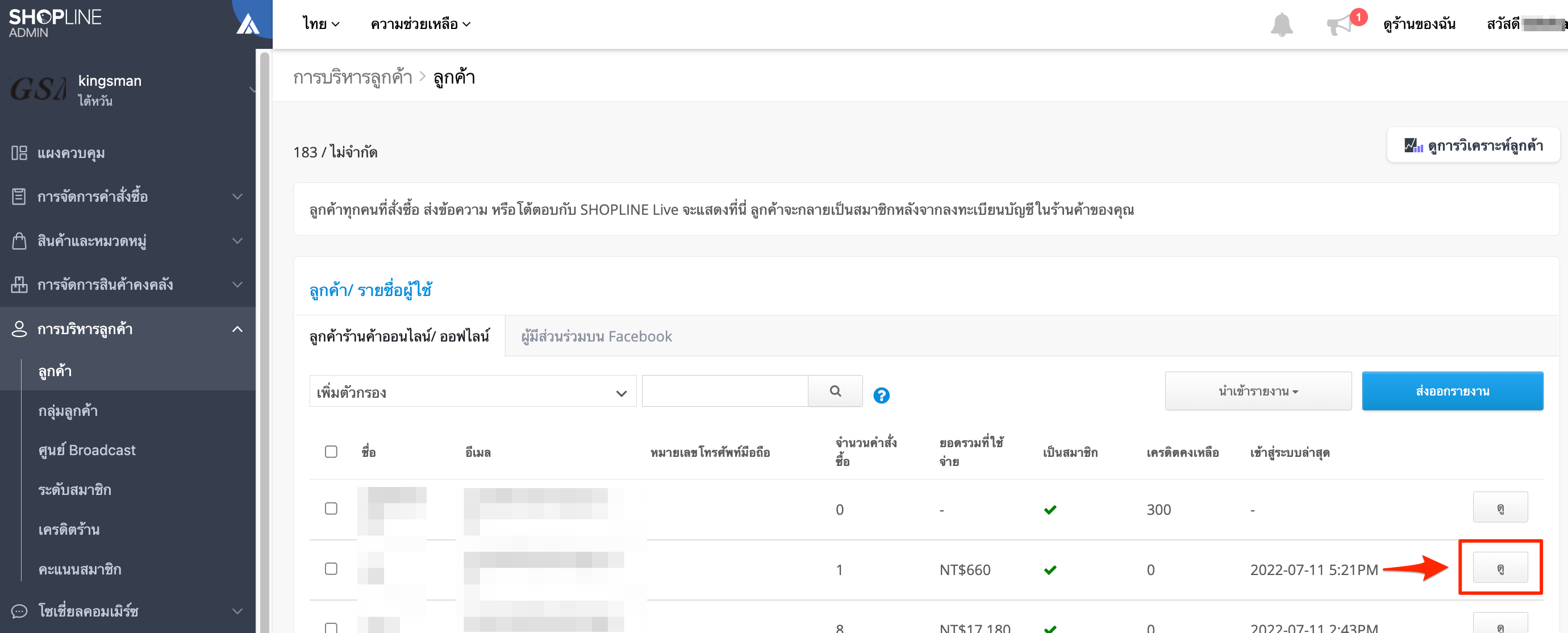Click the customer analytics chart icon
1568x633 pixels.
1413,145
